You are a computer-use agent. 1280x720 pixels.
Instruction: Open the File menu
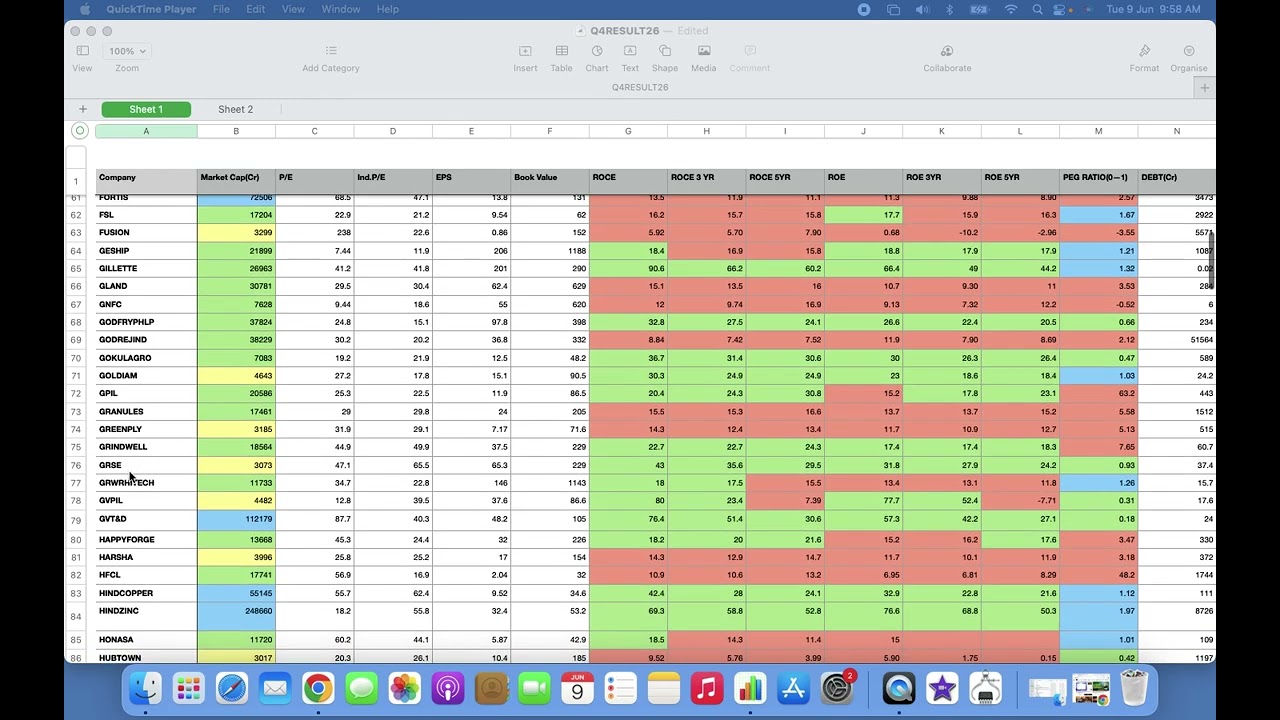tap(221, 9)
